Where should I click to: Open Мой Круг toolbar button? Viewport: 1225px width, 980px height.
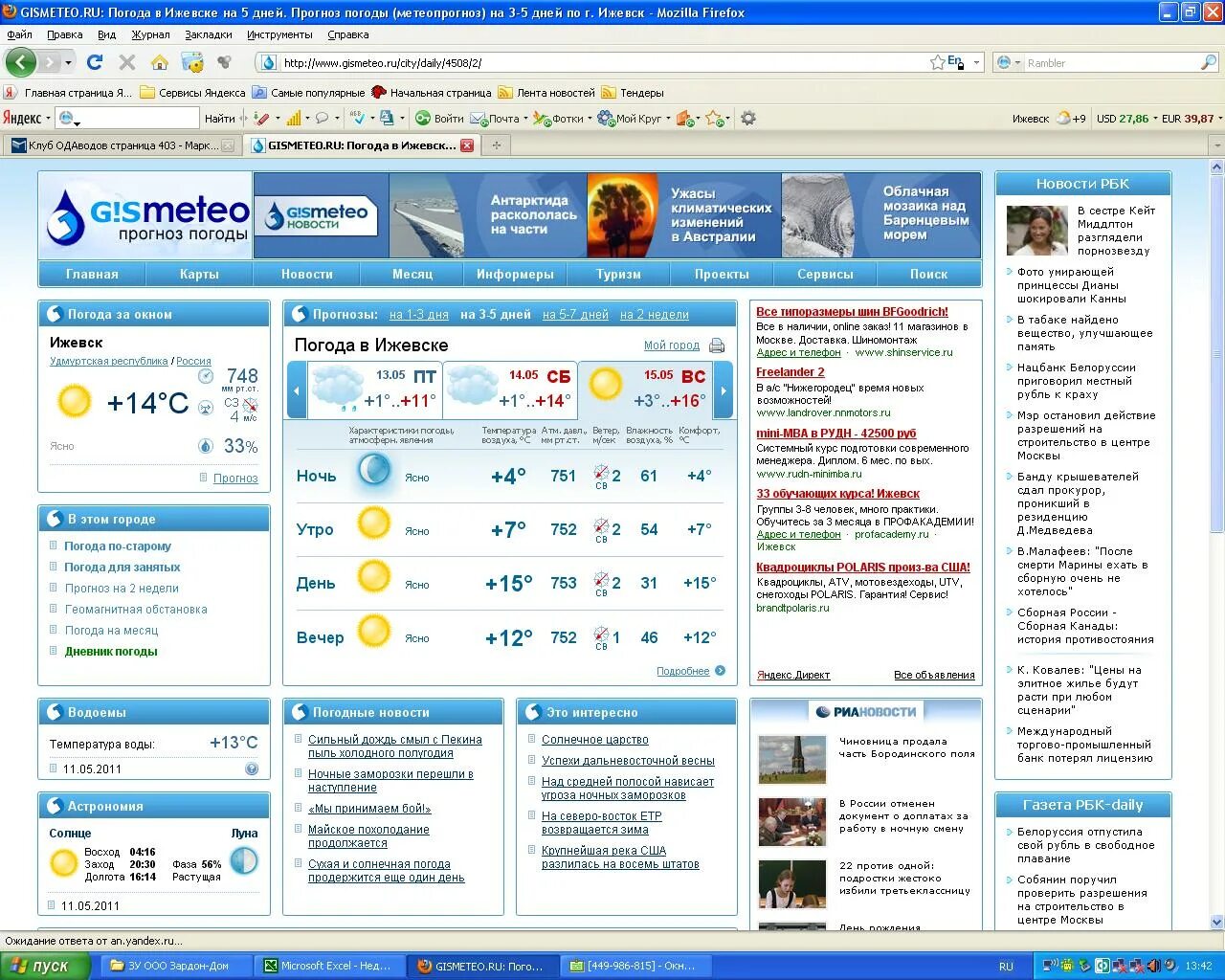coord(629,119)
